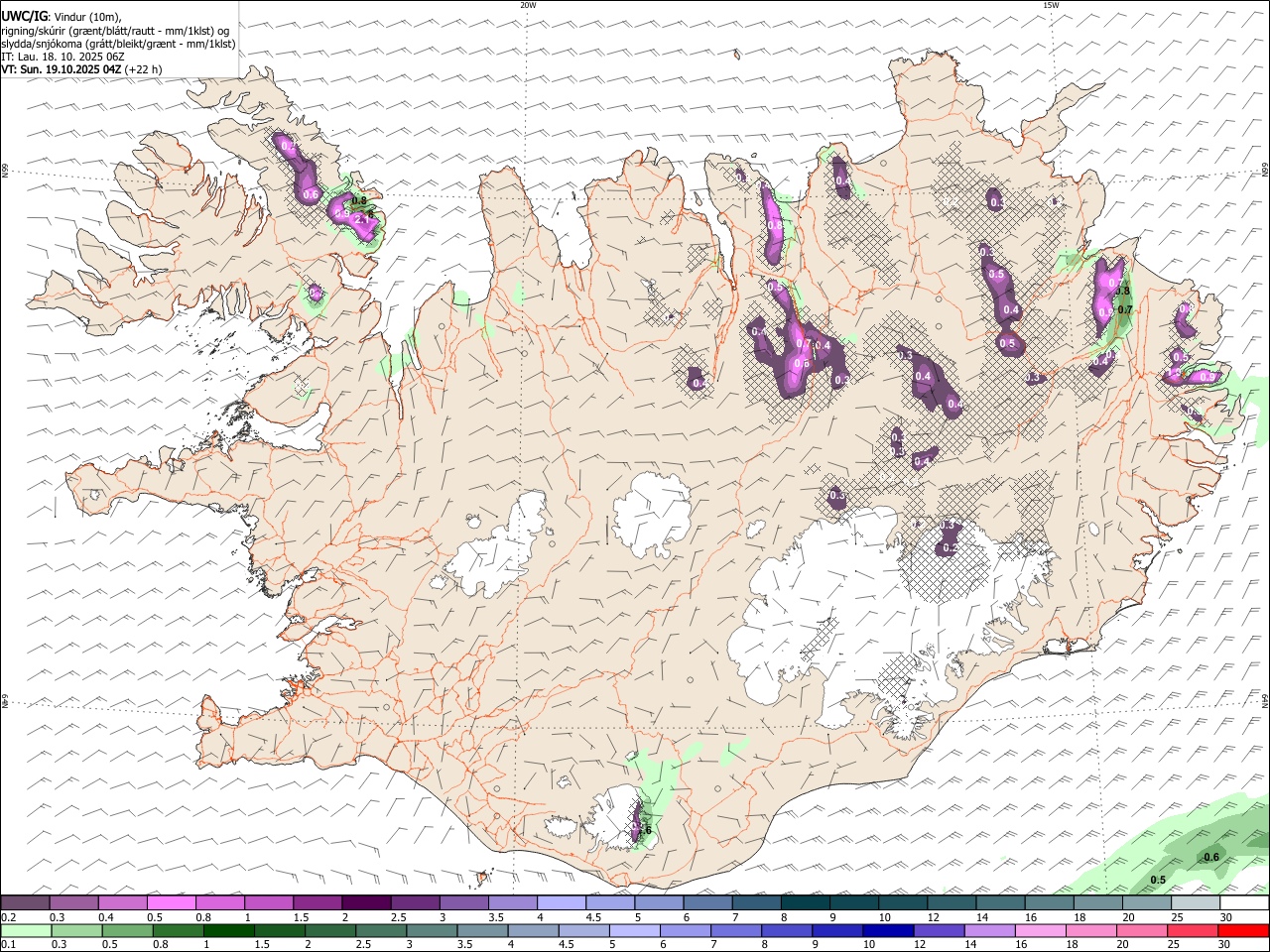Click the upper scale 0.2 dark mauve swatch
The width and height of the screenshot is (1270, 952).
coord(25,902)
